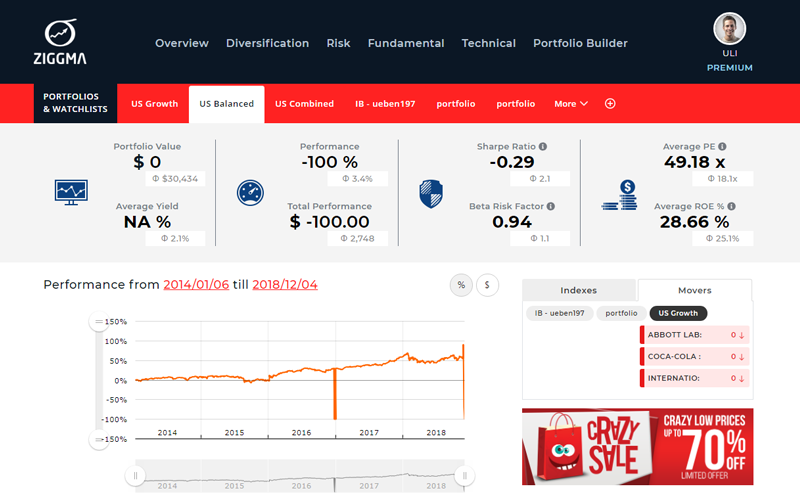Click the portfolio value monitor icon
The height and width of the screenshot is (504, 800).
click(71, 190)
